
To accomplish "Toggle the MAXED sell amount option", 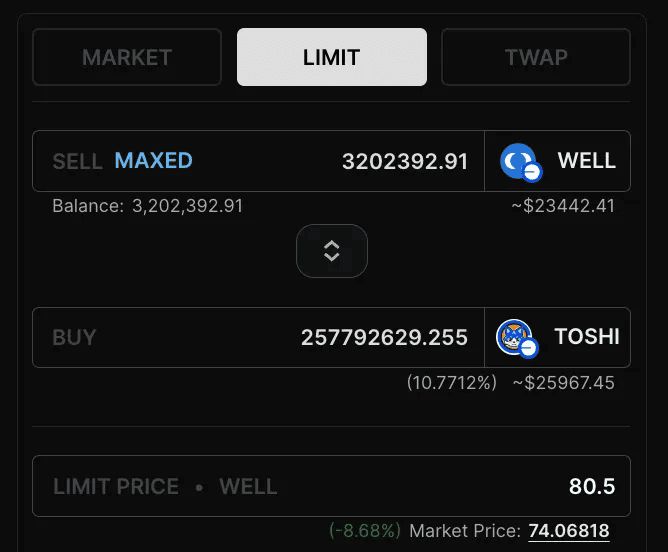I will pyautogui.click(x=154, y=160).
